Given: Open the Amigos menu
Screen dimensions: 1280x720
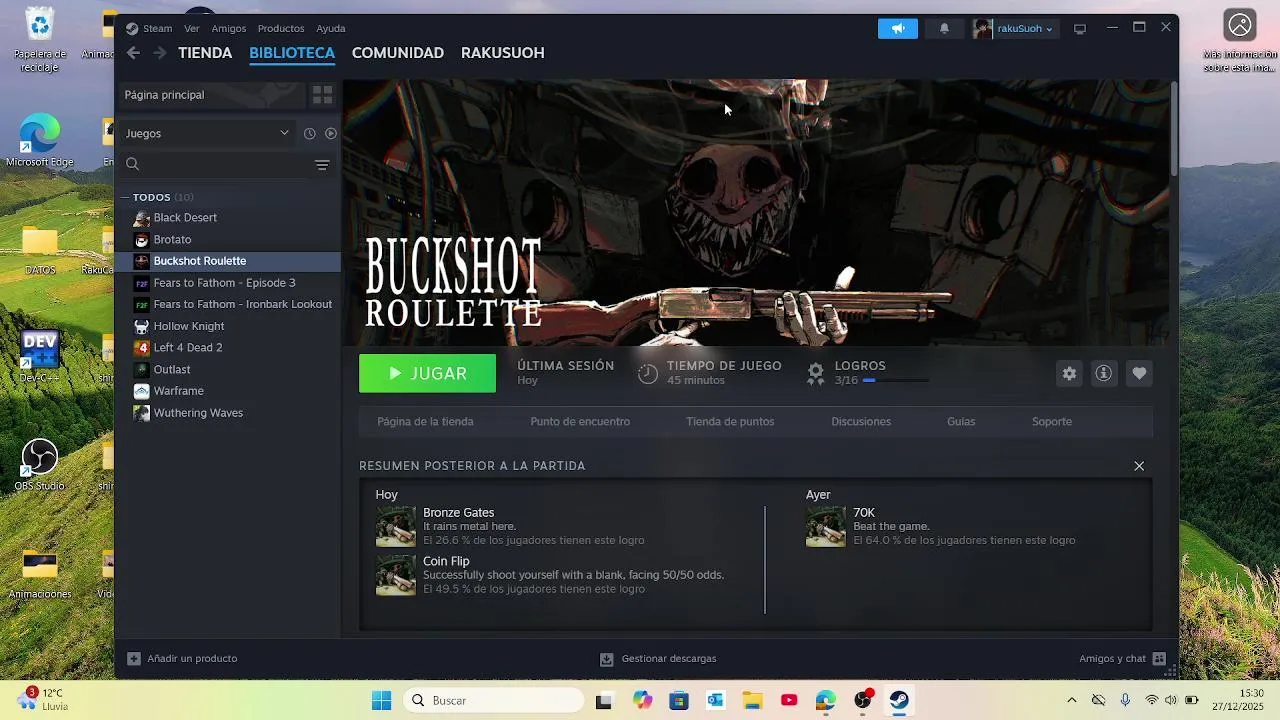Looking at the screenshot, I should click(229, 28).
